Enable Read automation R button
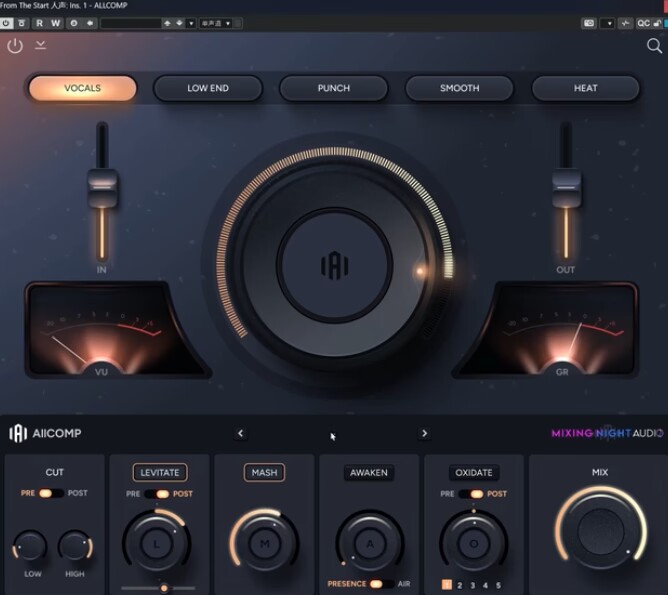Screen dimensions: 668x595 point(40,23)
